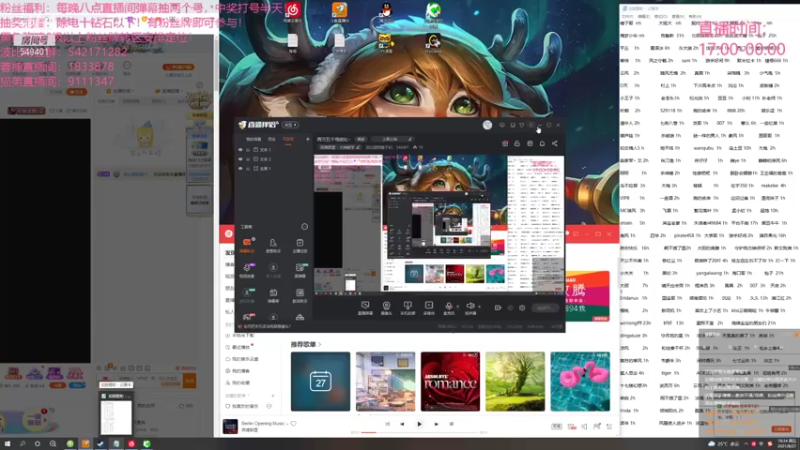Click the recording camera icon in streaming tool
The width and height of the screenshot is (800, 450).
pyautogui.click(x=497, y=308)
